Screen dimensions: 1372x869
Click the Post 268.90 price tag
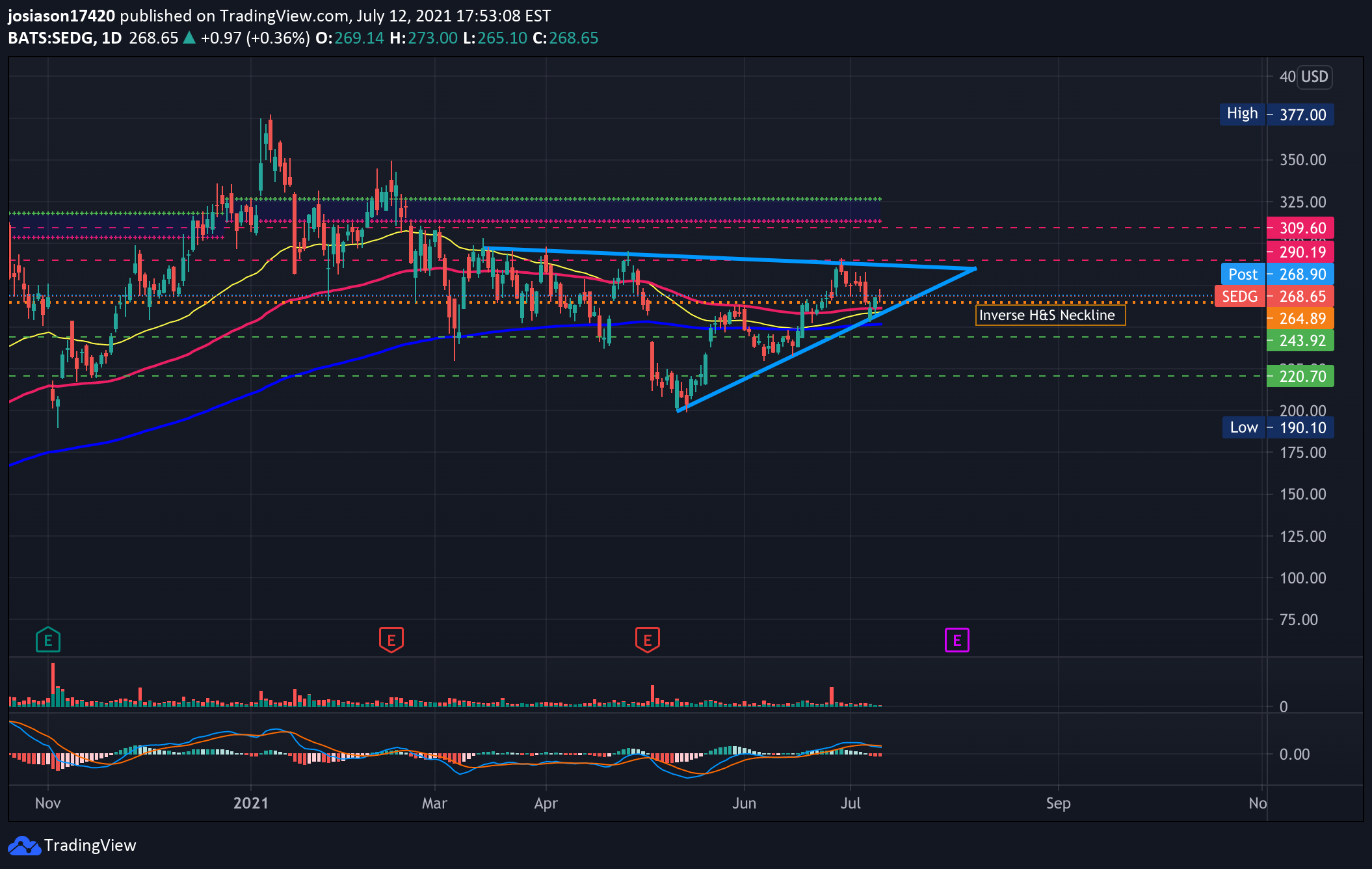pos(1278,274)
